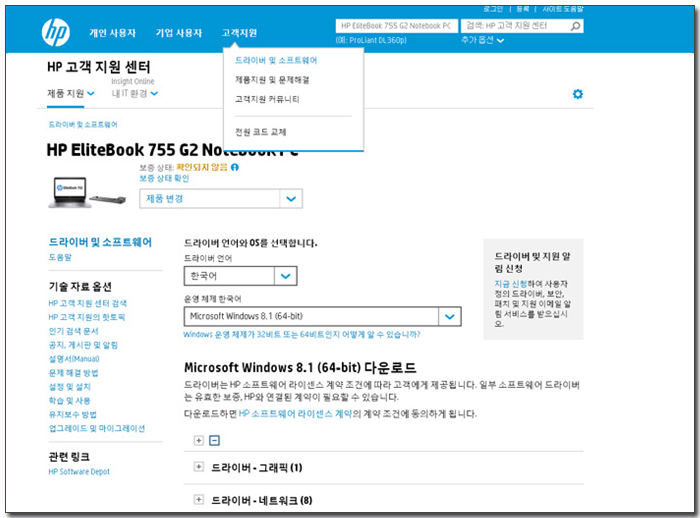Click the 32비트 또는 64비트 help link
This screenshot has width=700, height=518.
[x=302, y=334]
